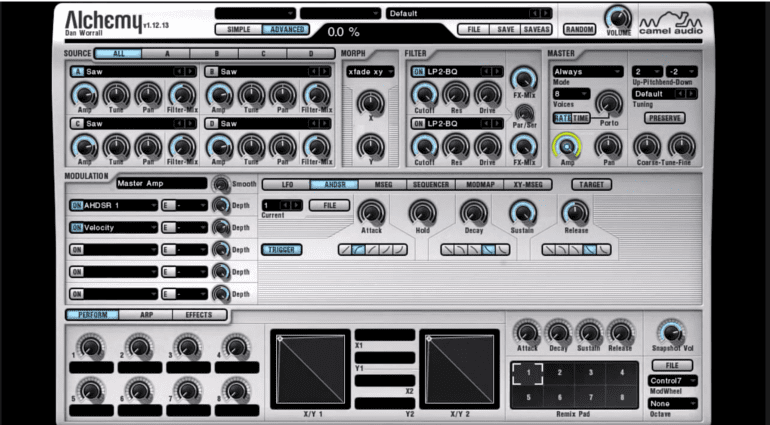Toggle source B on/off button
The height and width of the screenshot is (425, 770).
click(212, 72)
